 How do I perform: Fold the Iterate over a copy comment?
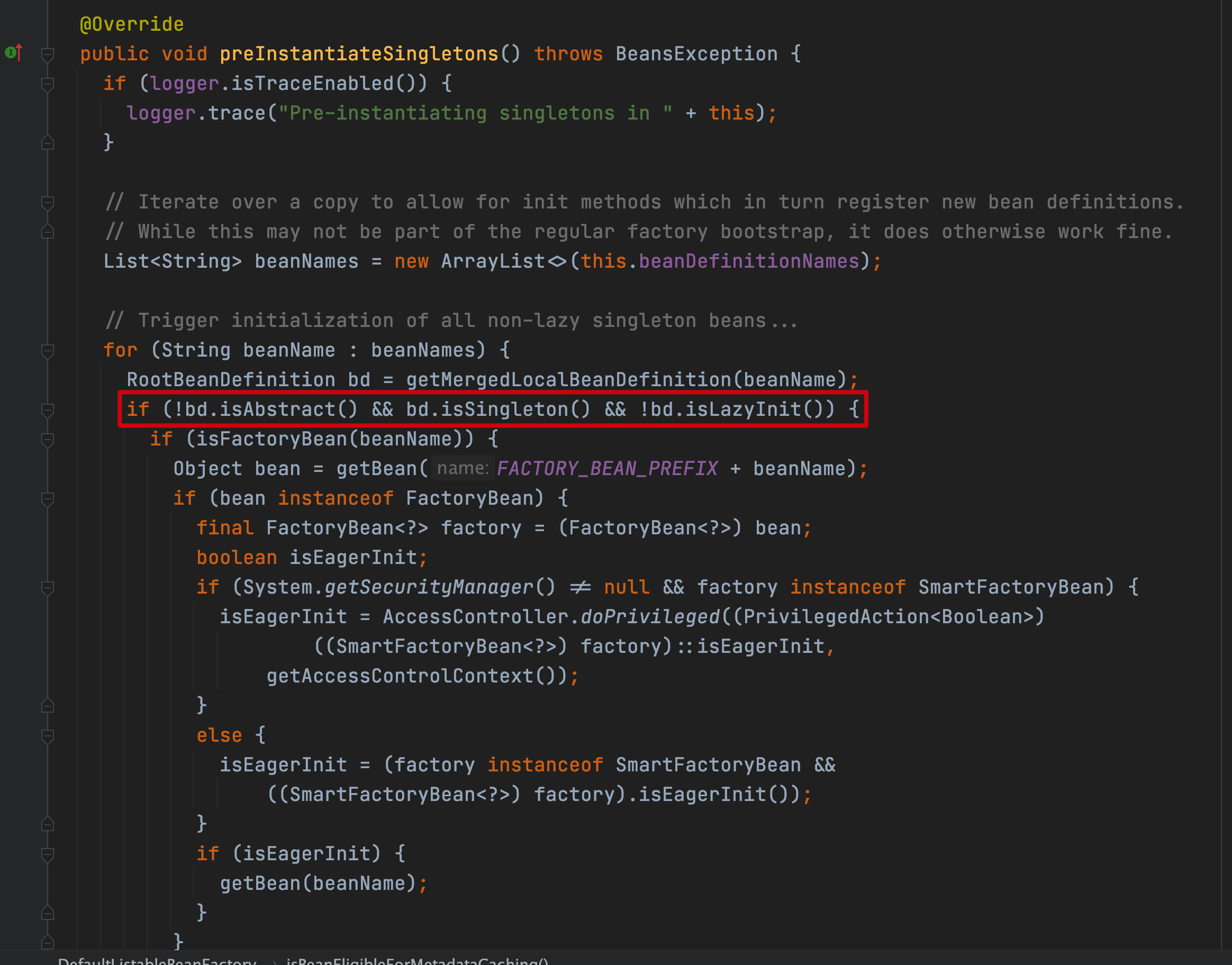[x=48, y=202]
